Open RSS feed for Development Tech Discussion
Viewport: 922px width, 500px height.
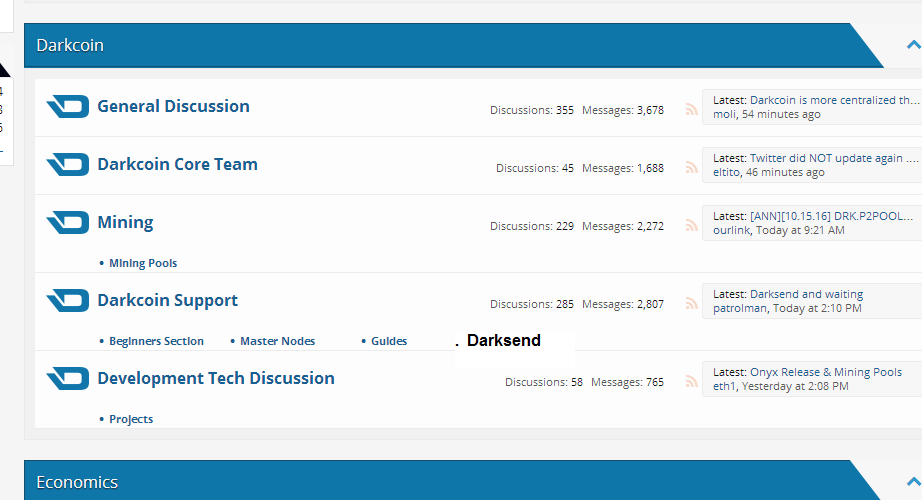pos(692,382)
